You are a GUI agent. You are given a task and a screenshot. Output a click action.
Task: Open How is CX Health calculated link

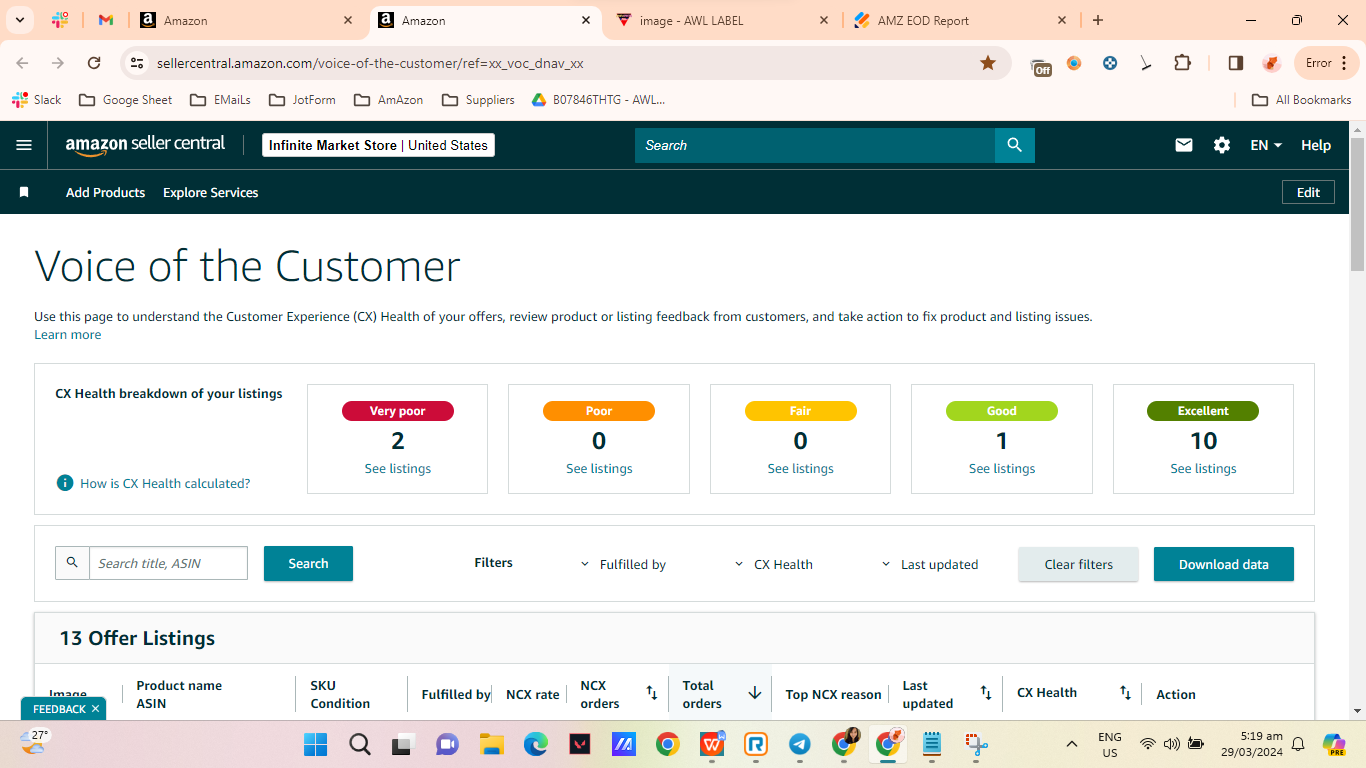coord(165,483)
